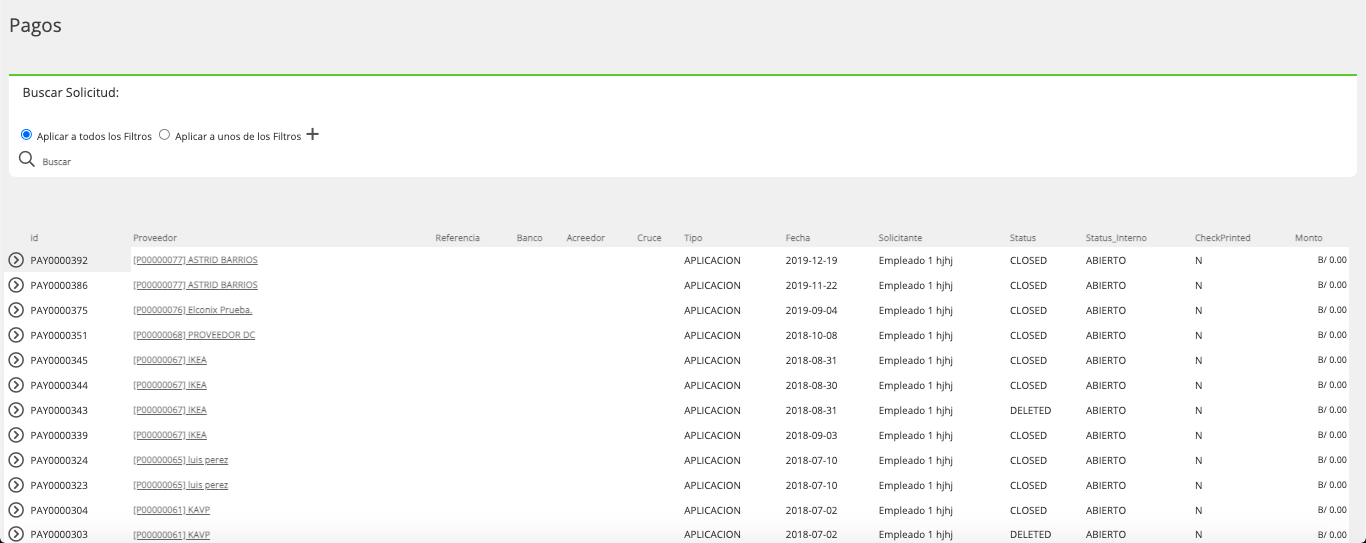Viewport: 1366px width, 543px height.
Task: Click the Status column header
Action: [1023, 238]
